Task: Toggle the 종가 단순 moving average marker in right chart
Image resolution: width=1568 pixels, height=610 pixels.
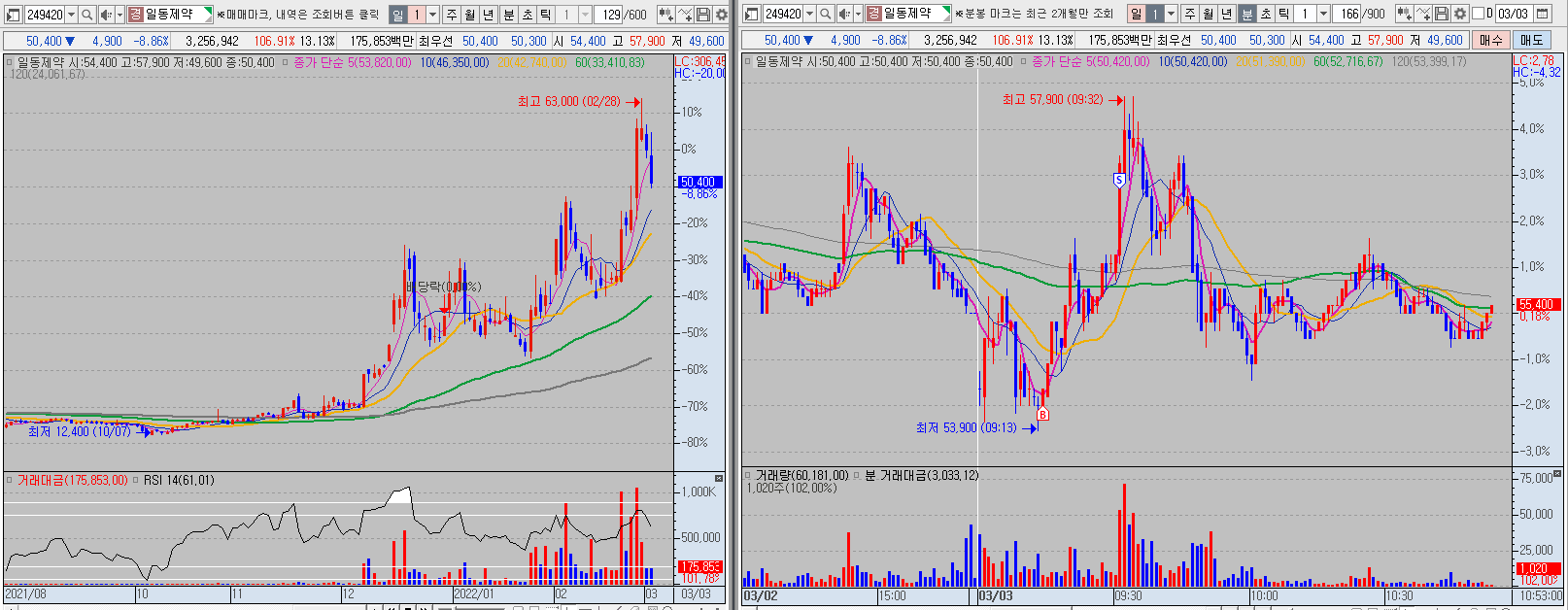Action: tap(1023, 61)
